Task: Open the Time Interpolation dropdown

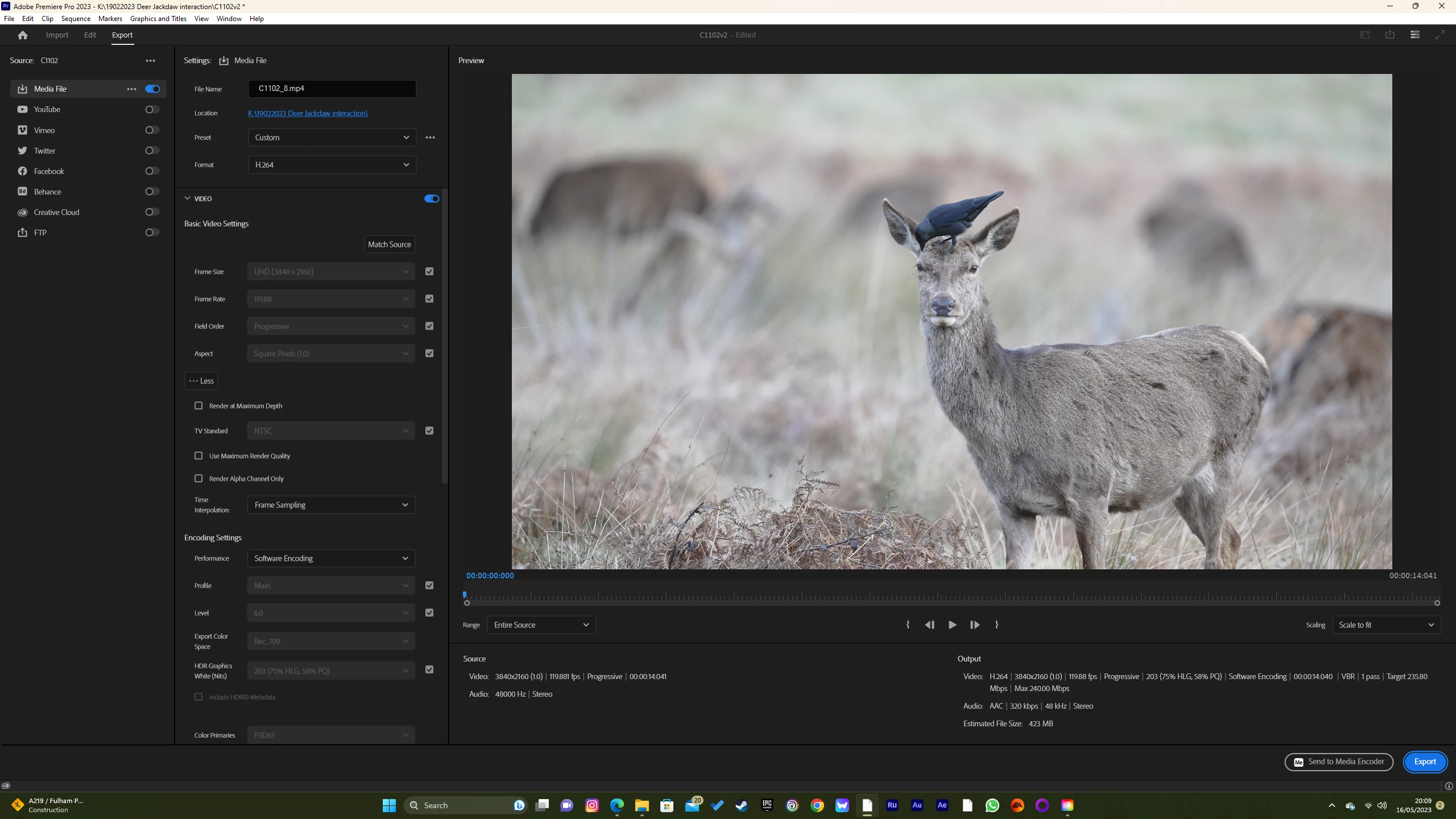Action: coord(331,505)
